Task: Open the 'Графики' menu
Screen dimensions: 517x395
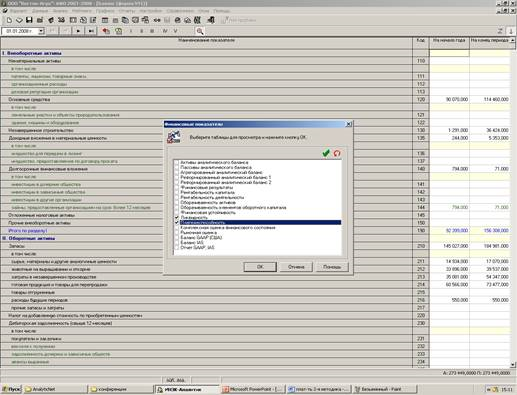Action: 105,11
